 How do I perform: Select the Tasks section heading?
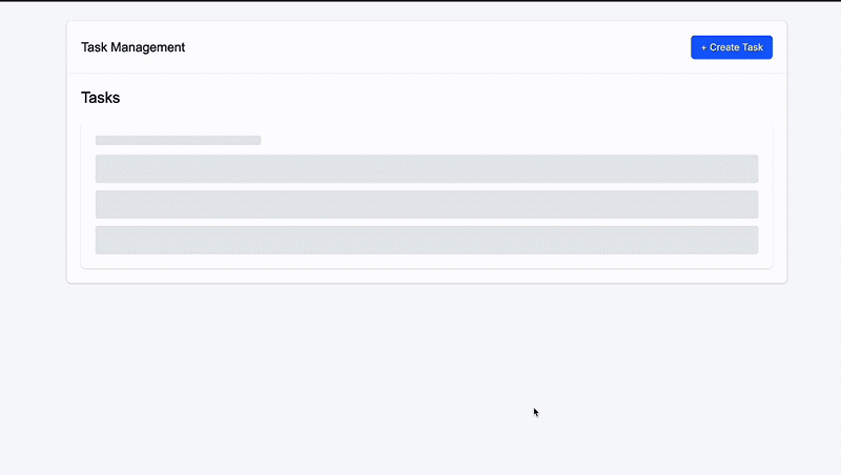point(100,98)
